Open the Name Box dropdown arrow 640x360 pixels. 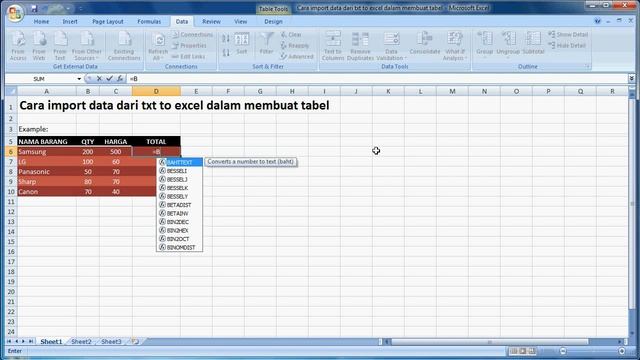point(79,79)
